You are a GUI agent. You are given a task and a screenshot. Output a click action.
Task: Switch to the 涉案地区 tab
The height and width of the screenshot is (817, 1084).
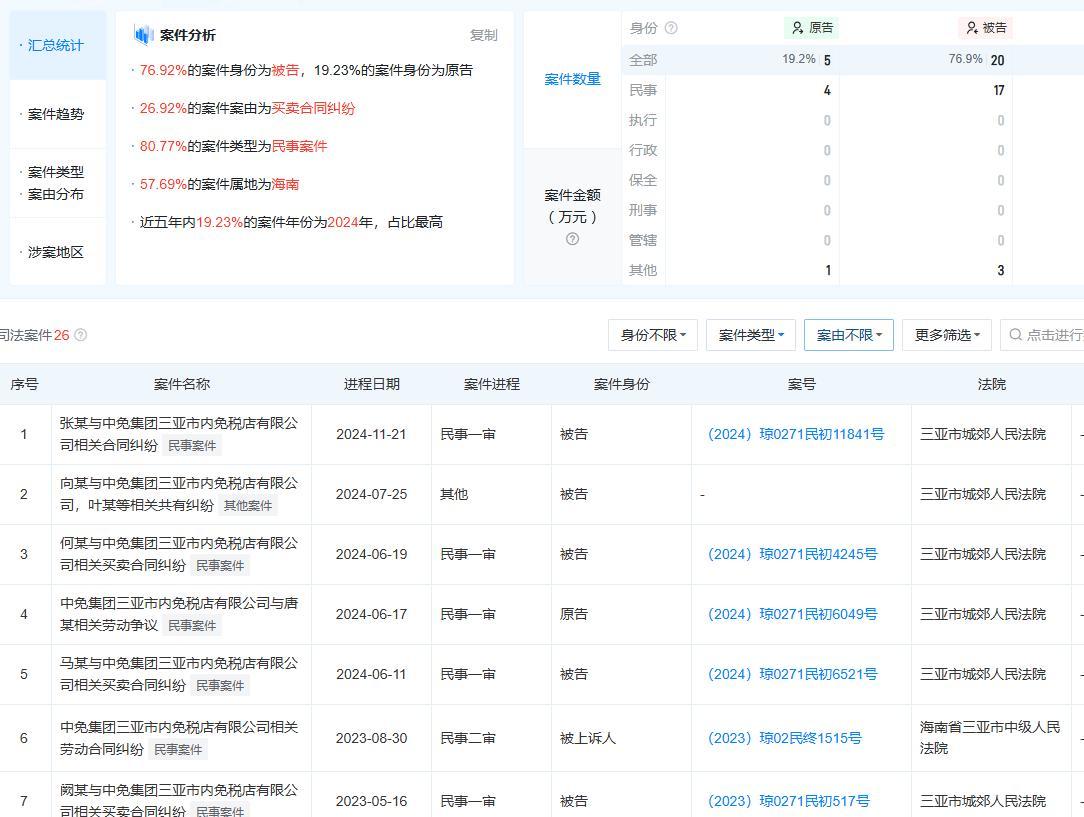tap(57, 252)
